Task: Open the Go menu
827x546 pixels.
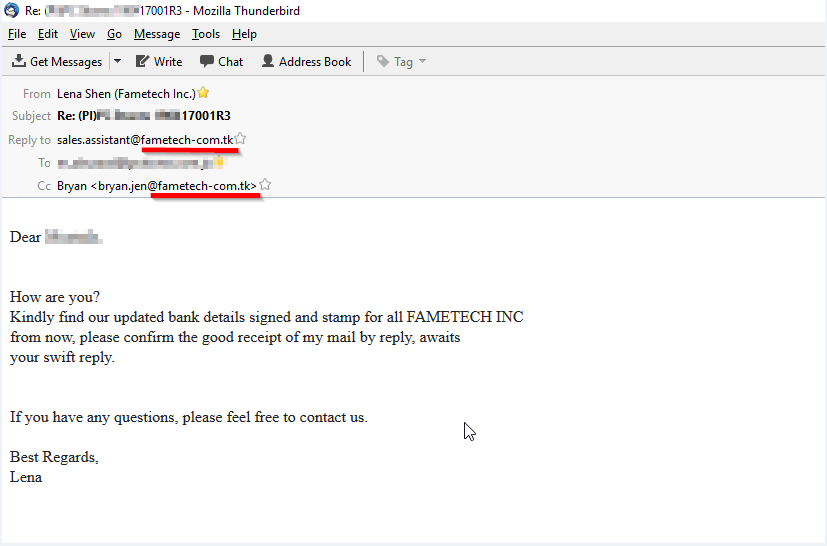Action: pyautogui.click(x=114, y=34)
